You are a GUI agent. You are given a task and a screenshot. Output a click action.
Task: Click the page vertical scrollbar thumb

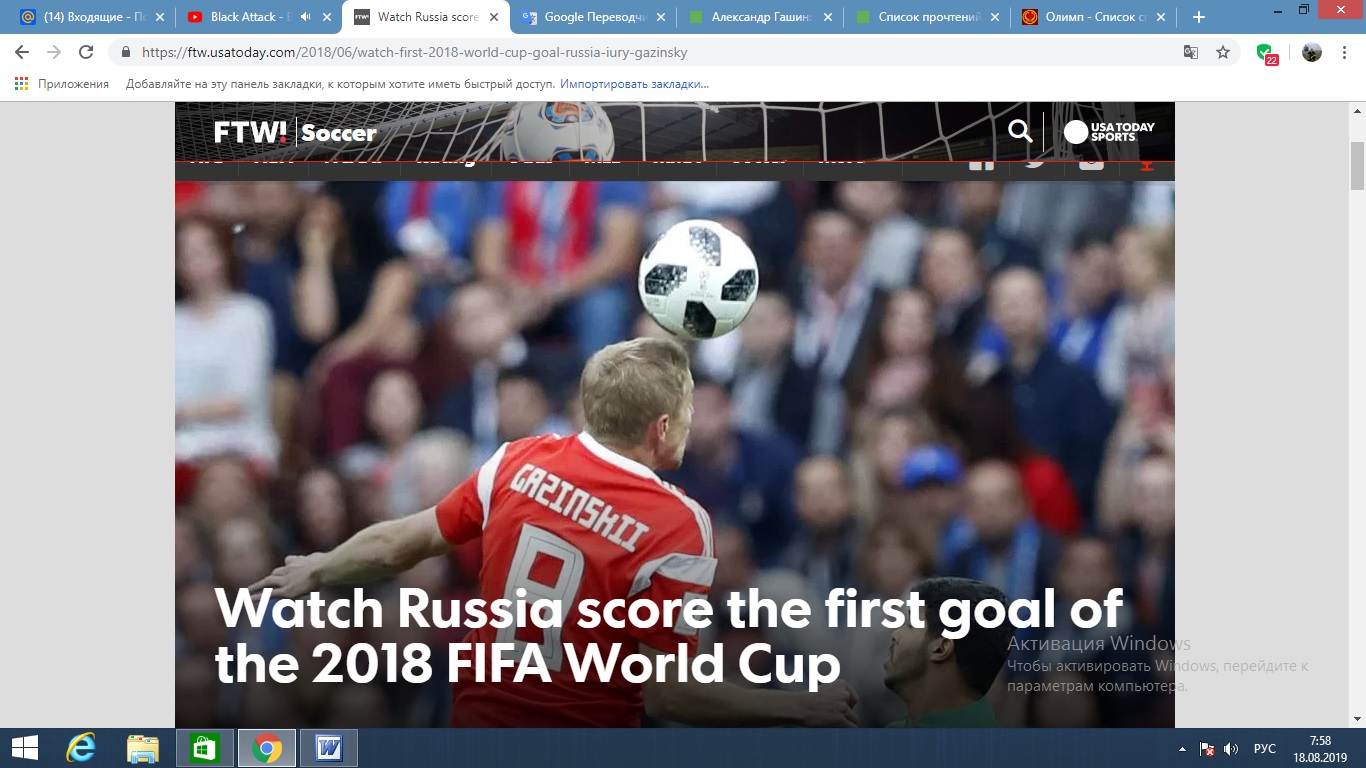pyautogui.click(x=1357, y=165)
